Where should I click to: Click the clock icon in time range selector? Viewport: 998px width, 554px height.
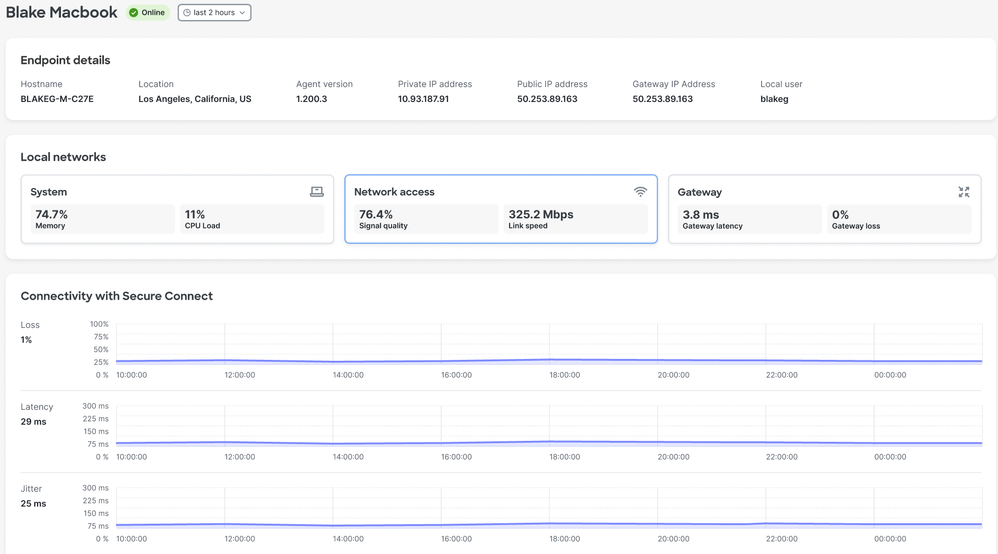187,13
